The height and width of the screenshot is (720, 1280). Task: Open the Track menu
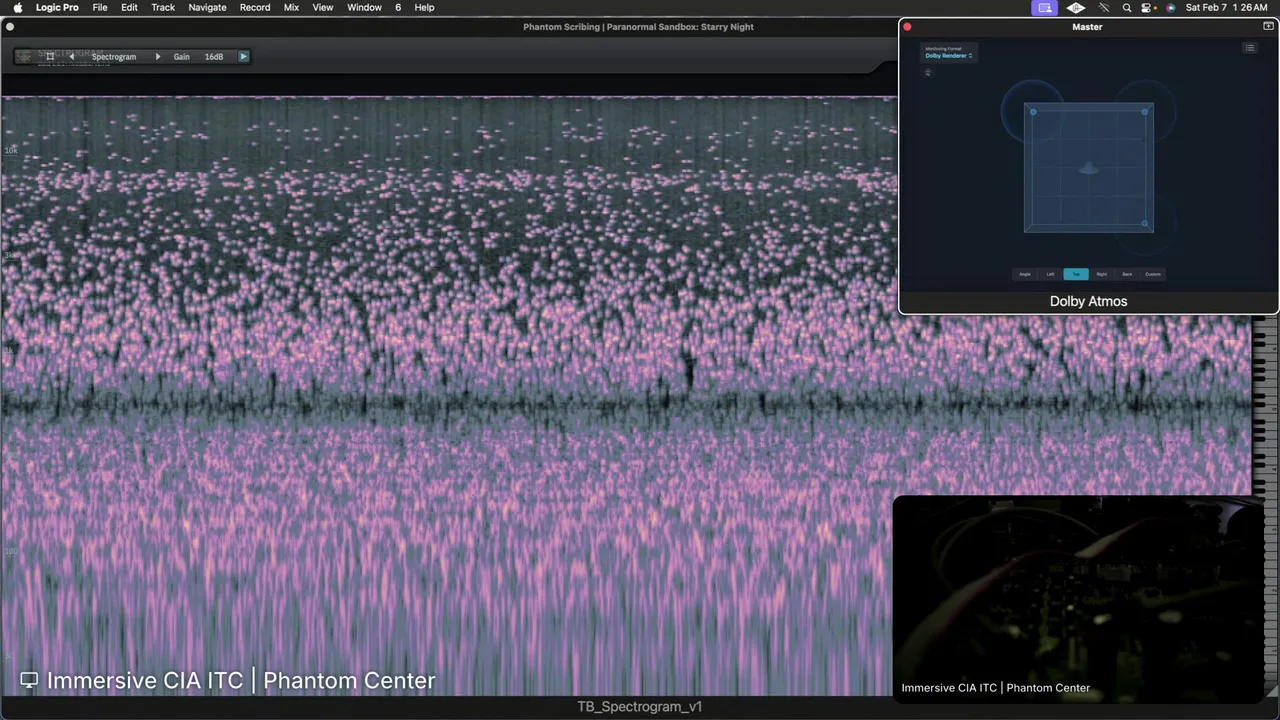(163, 7)
